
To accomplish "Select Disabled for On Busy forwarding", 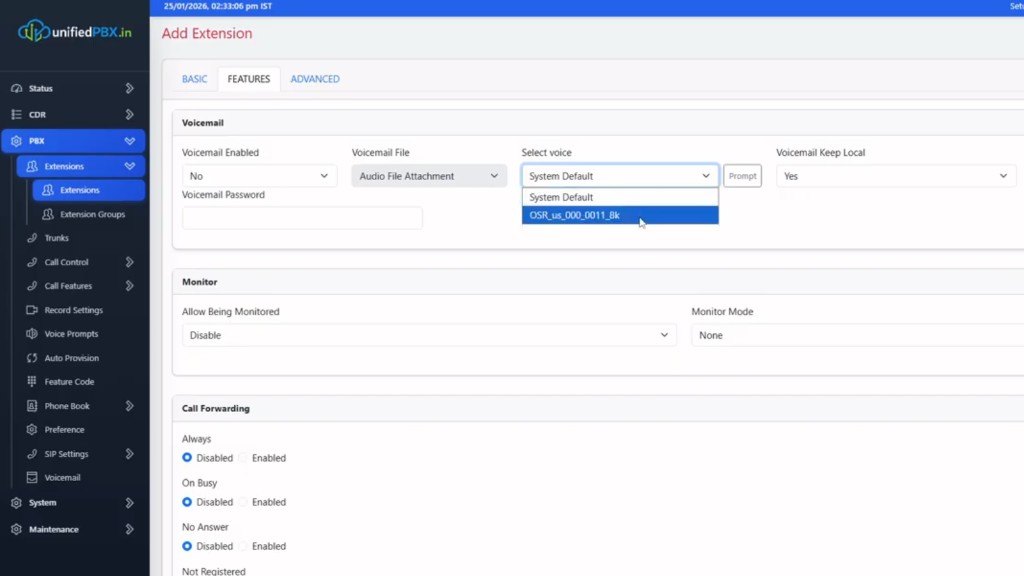I will click(187, 502).
